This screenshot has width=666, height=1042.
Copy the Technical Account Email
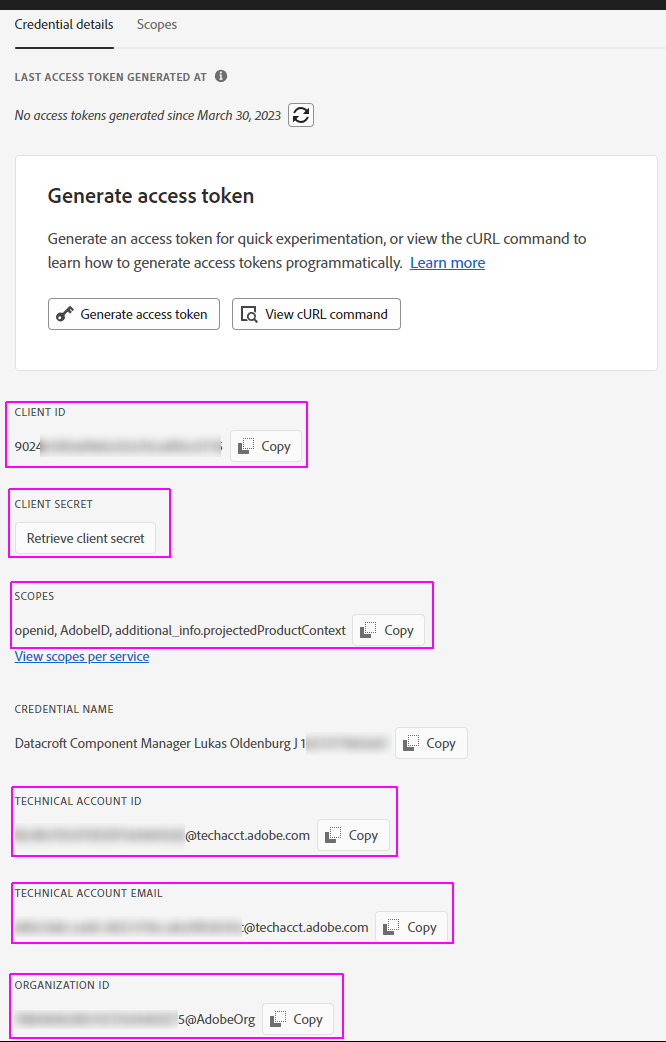coord(411,927)
